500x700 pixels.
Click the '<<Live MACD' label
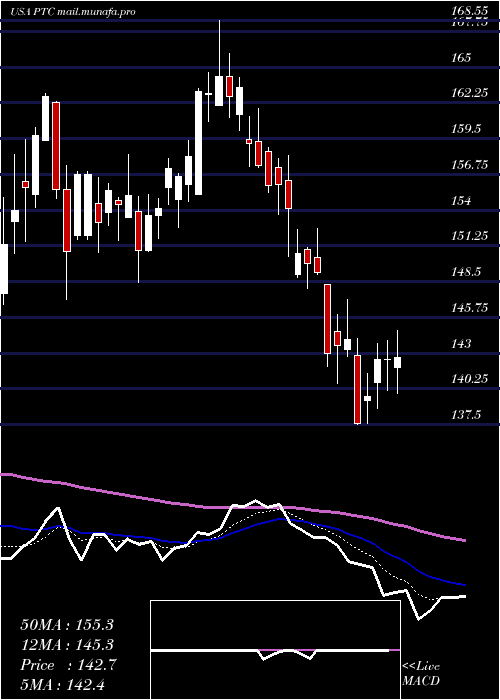[x=421, y=673]
